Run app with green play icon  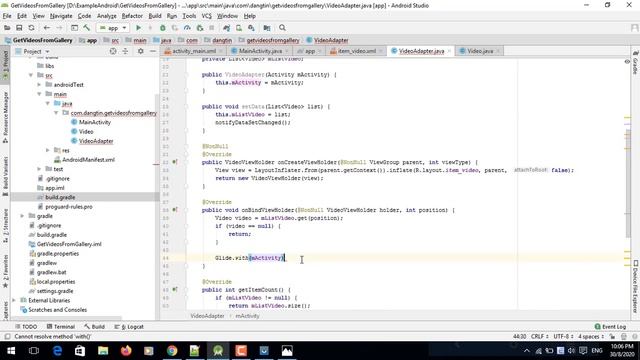tap(138, 28)
